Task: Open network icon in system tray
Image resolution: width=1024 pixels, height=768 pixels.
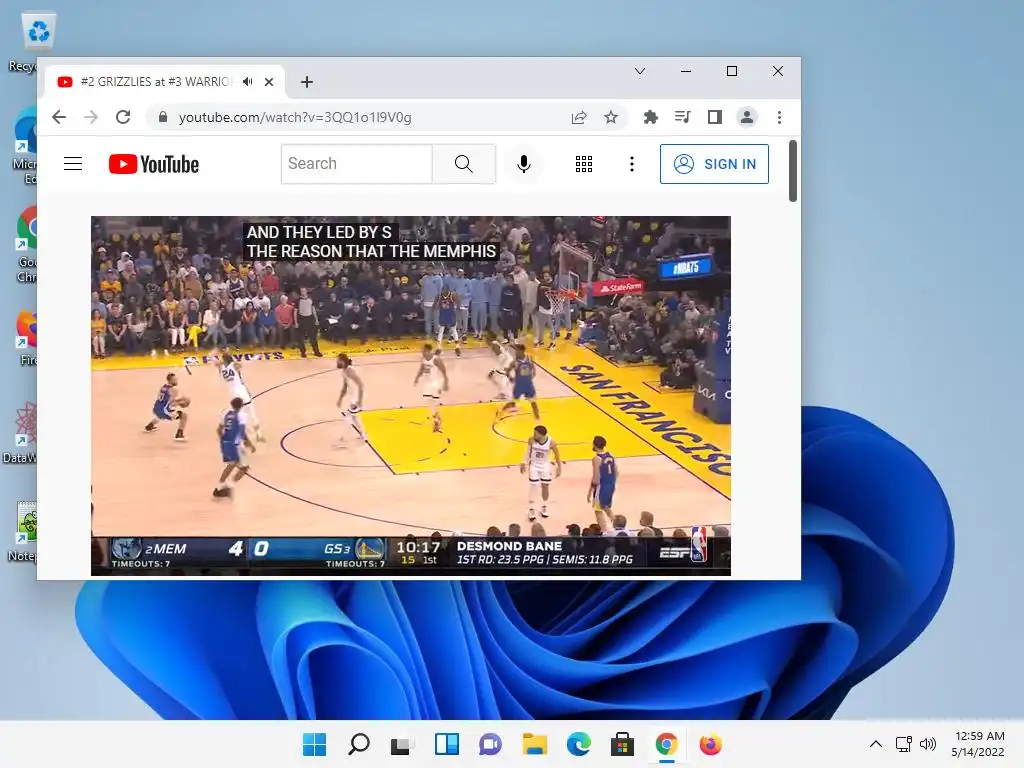Action: pos(904,744)
